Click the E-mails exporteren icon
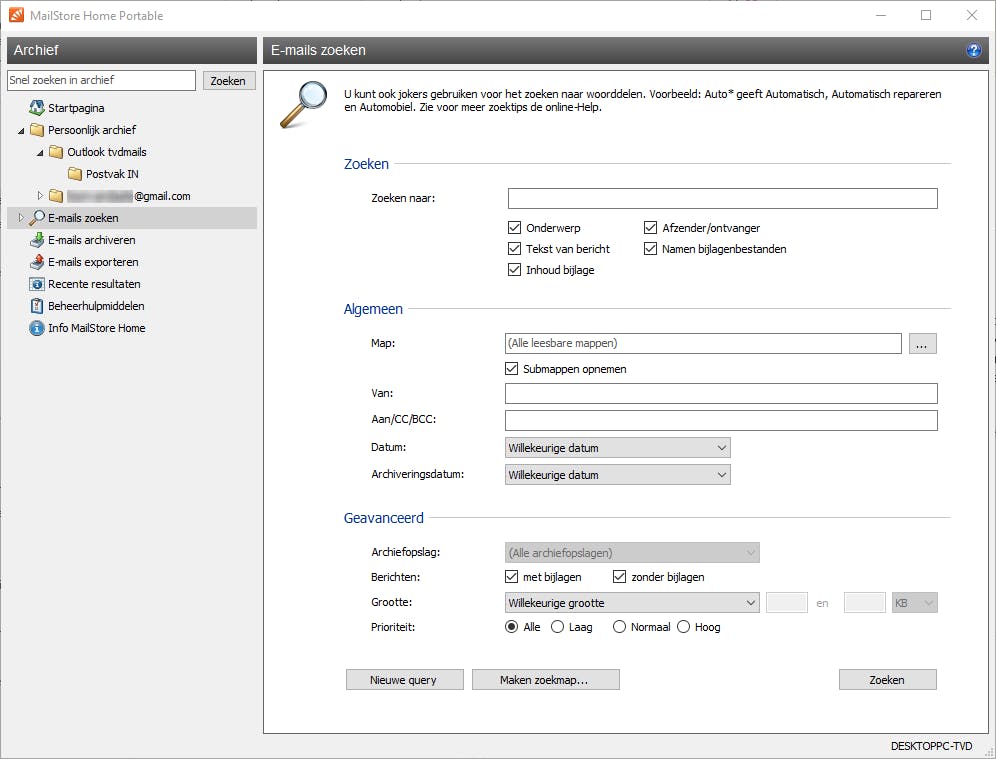The image size is (996, 759). (37, 262)
